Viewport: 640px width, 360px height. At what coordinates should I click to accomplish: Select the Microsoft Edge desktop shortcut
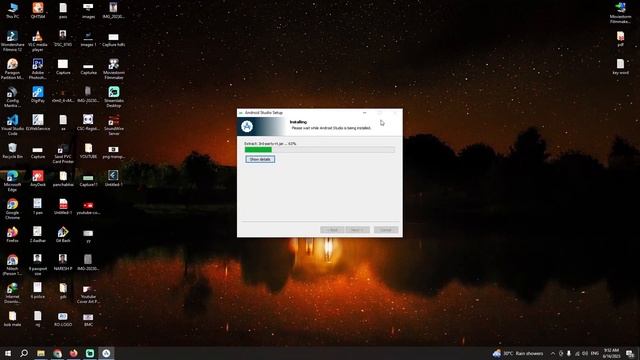[12, 181]
